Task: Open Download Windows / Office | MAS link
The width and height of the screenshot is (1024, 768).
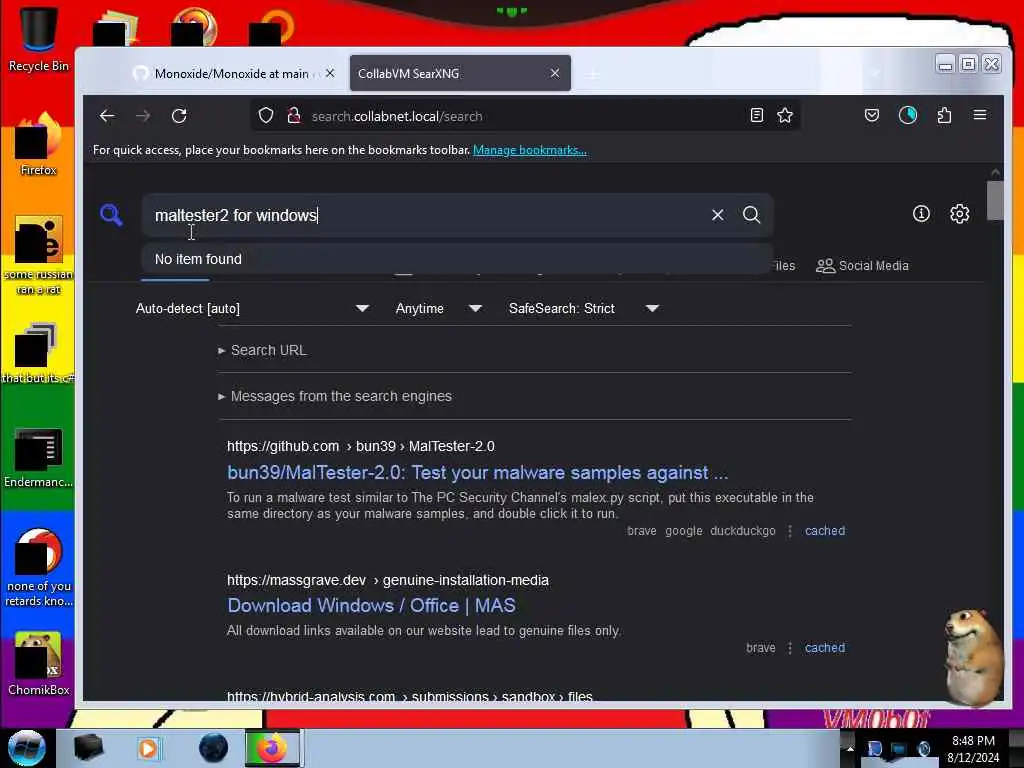Action: (x=372, y=606)
